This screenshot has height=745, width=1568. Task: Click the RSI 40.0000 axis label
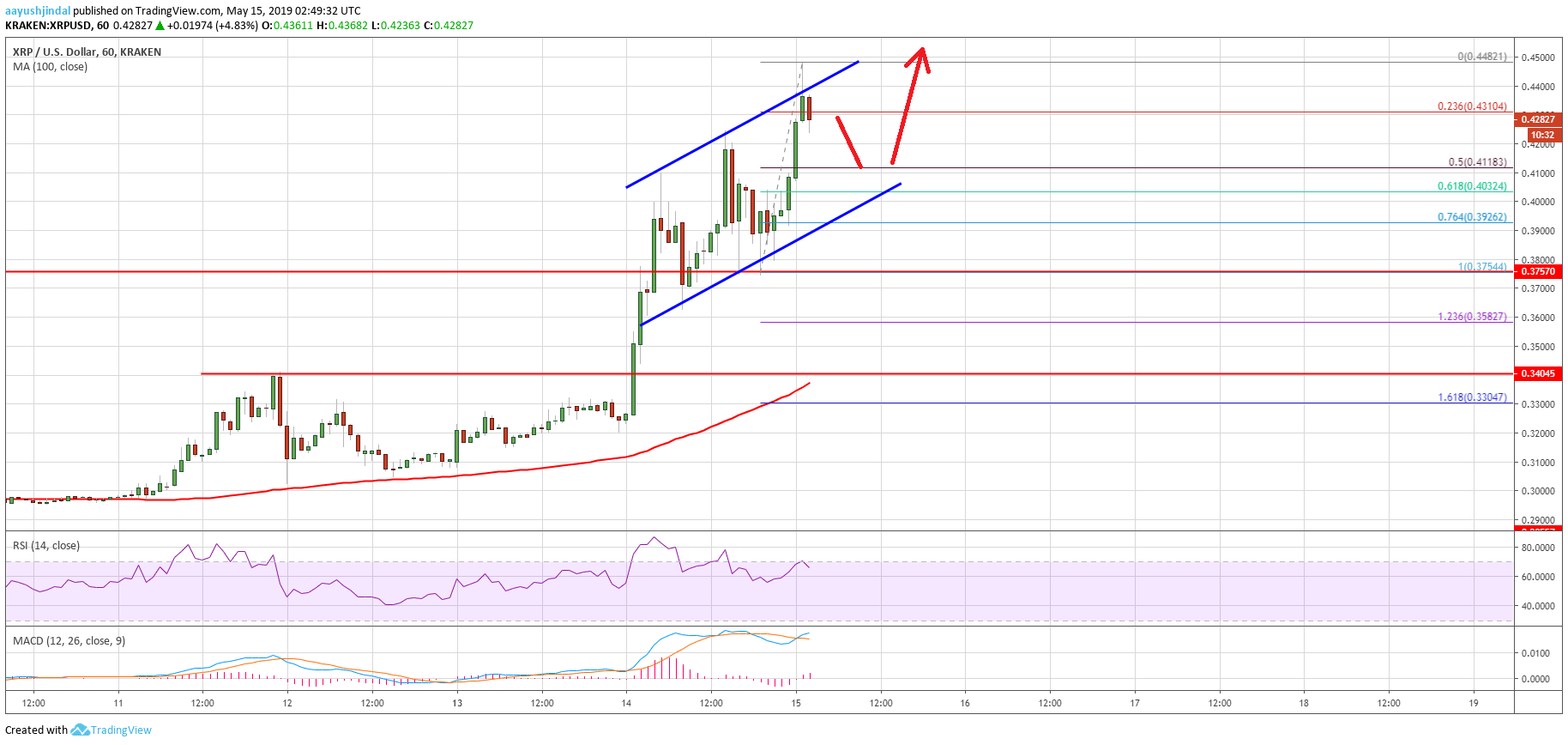[x=1537, y=606]
